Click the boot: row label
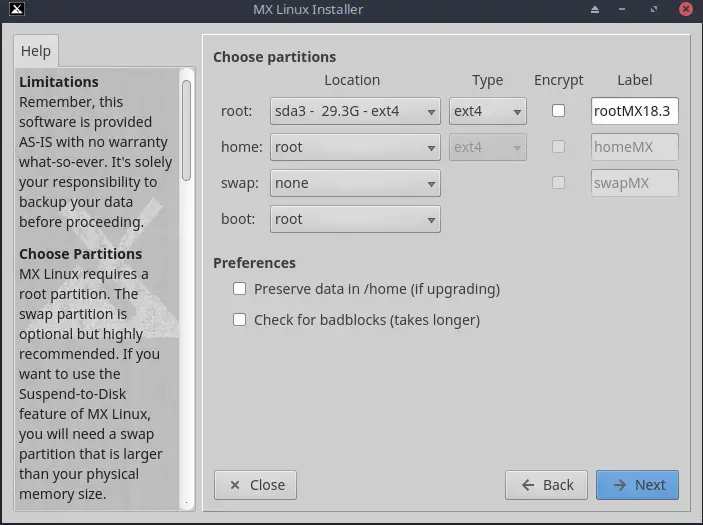 pyautogui.click(x=238, y=219)
